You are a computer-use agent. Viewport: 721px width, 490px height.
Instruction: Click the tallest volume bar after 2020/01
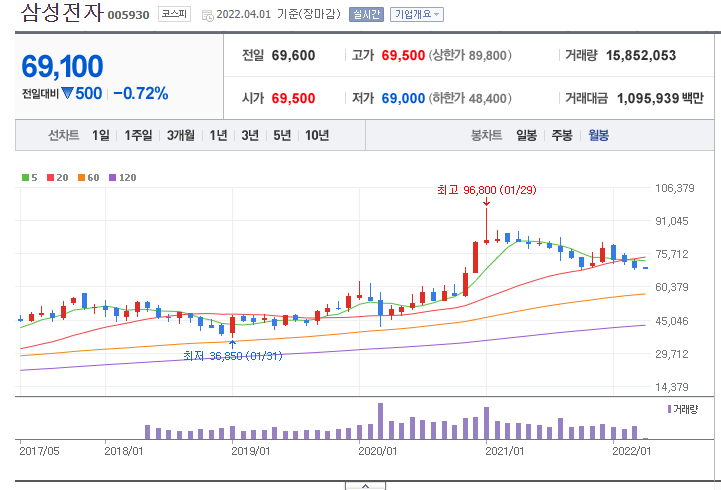coord(380,421)
